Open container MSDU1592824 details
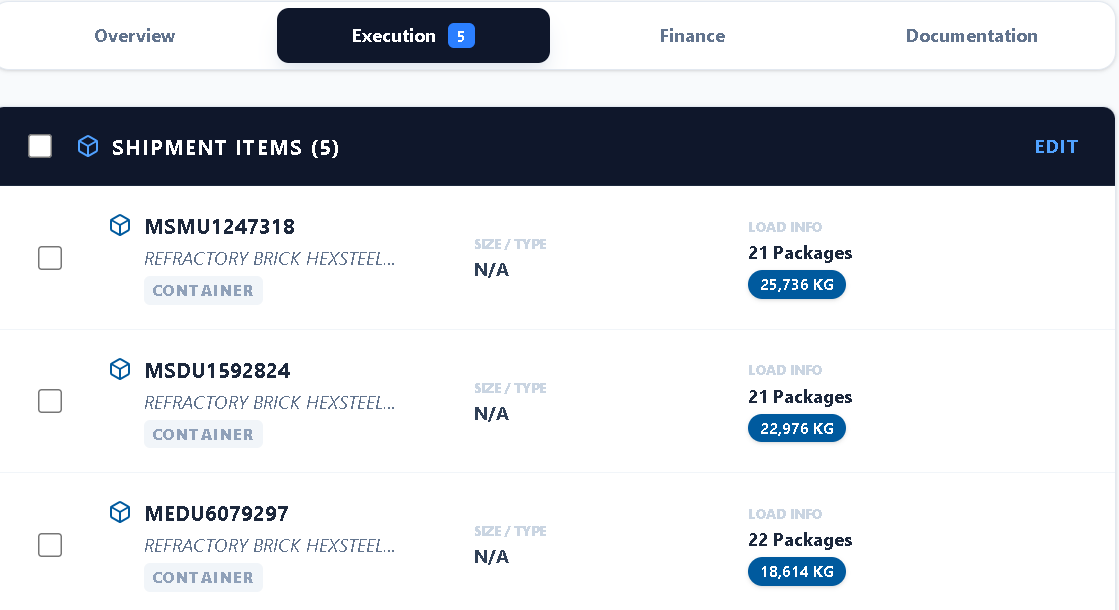The width and height of the screenshot is (1119, 610). pyautogui.click(x=217, y=371)
